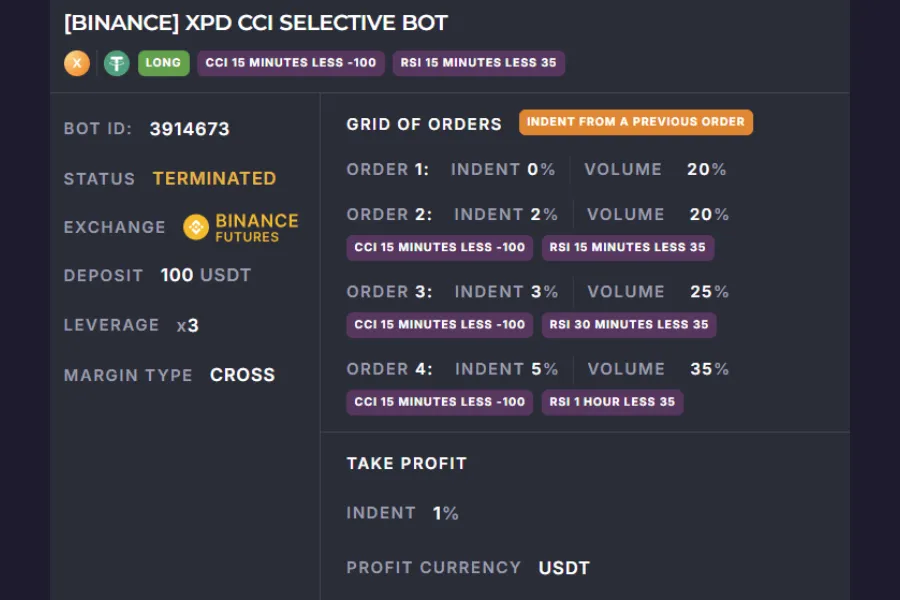Select the EXCHANGE row in the sidebar
Image resolution: width=900 pixels, height=600 pixels.
[x=114, y=227]
